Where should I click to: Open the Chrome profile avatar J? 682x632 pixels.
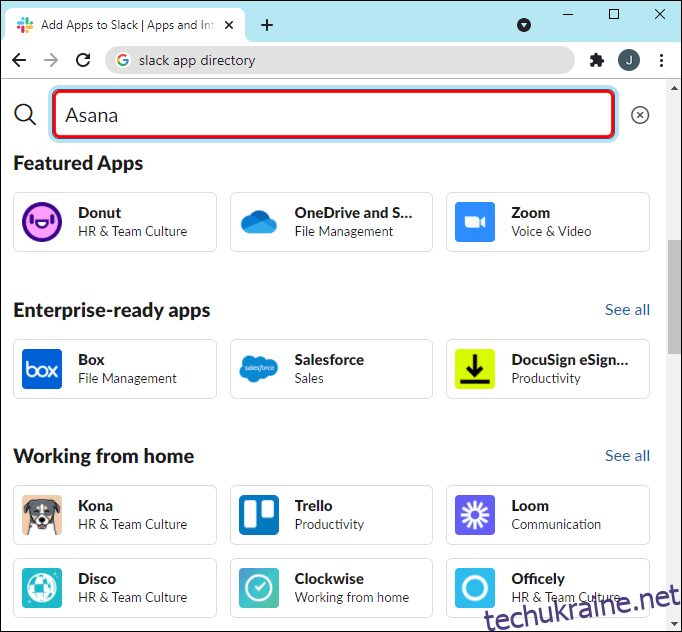[629, 60]
